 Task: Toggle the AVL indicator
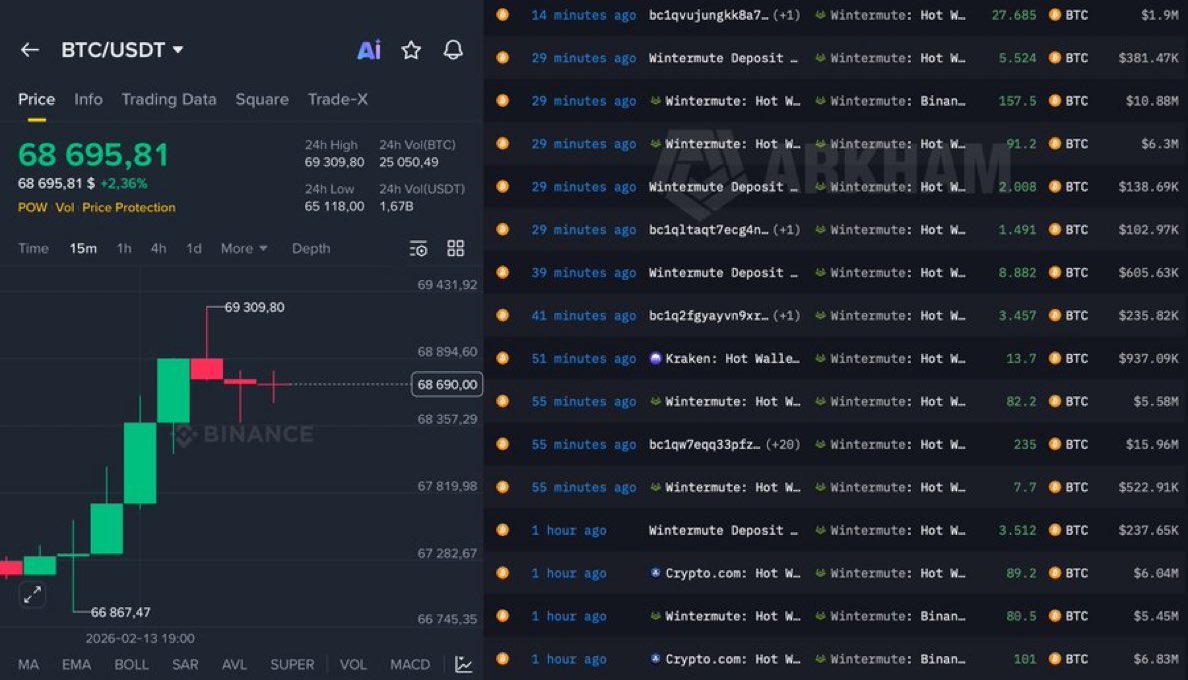(x=234, y=664)
